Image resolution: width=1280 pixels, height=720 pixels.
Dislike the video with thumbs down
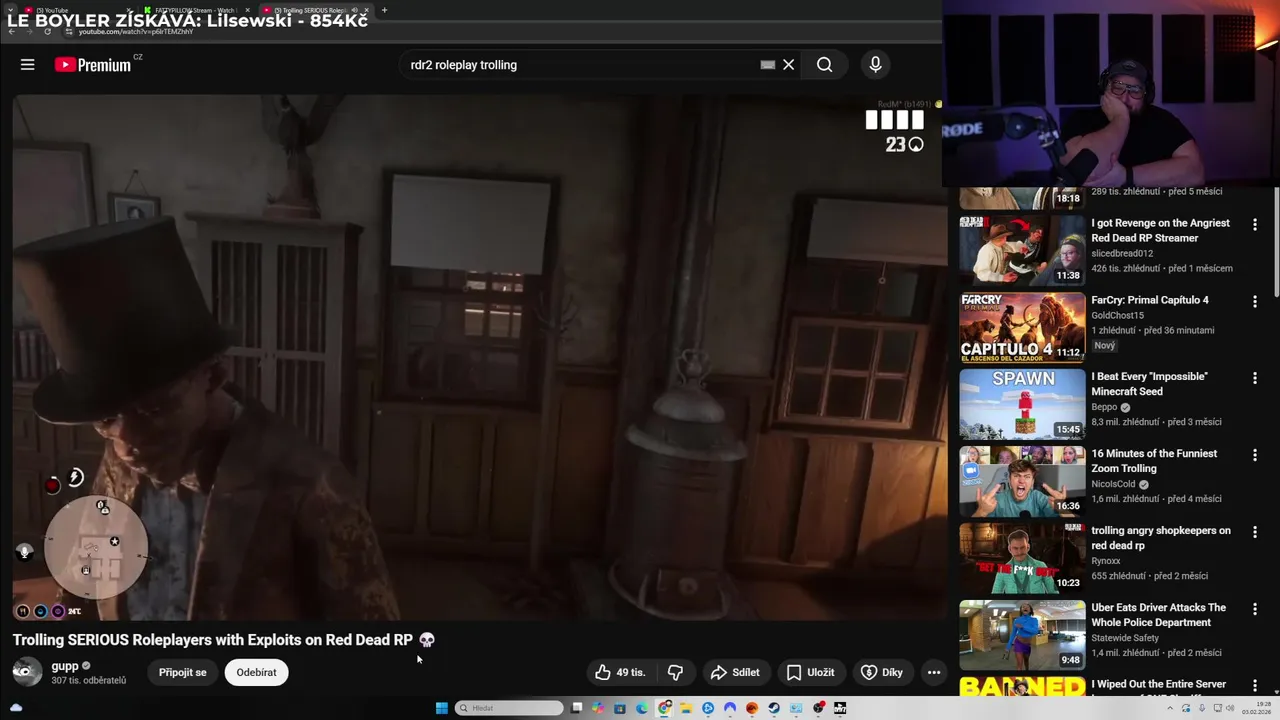675,672
